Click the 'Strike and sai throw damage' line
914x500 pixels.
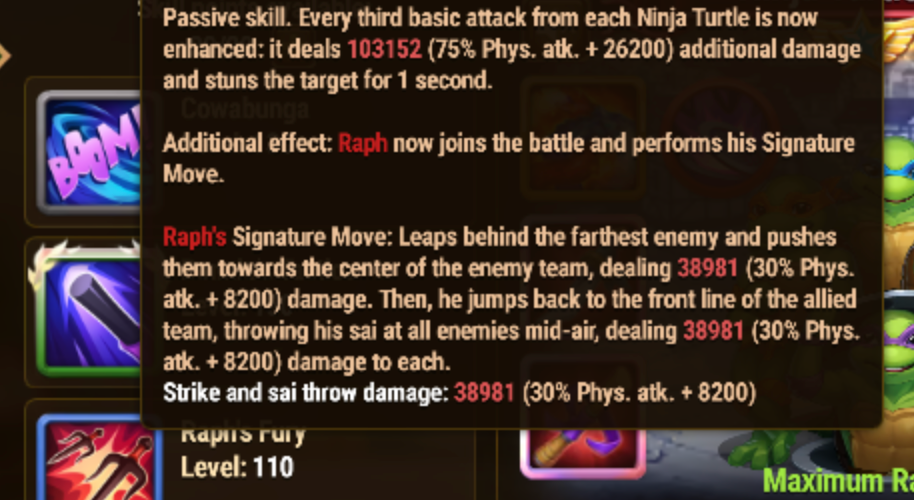tap(459, 393)
